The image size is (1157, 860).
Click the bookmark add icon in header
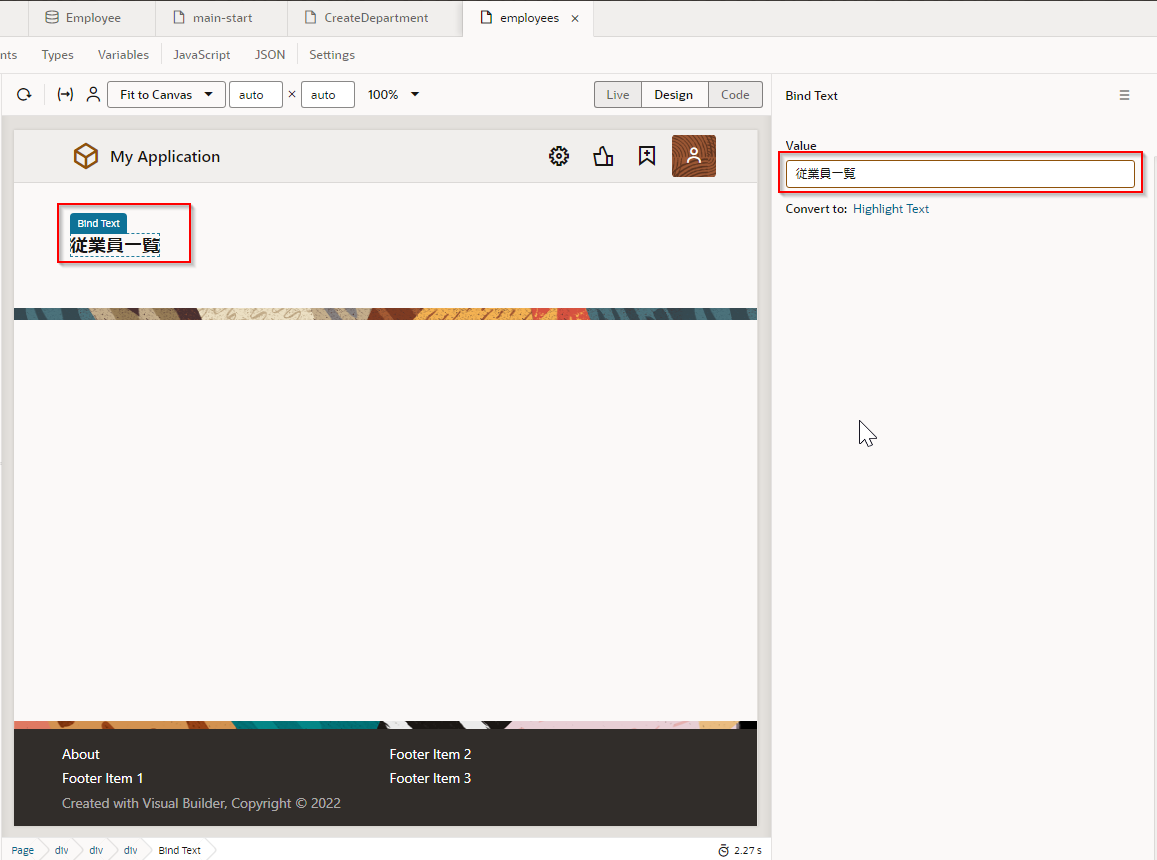point(647,156)
